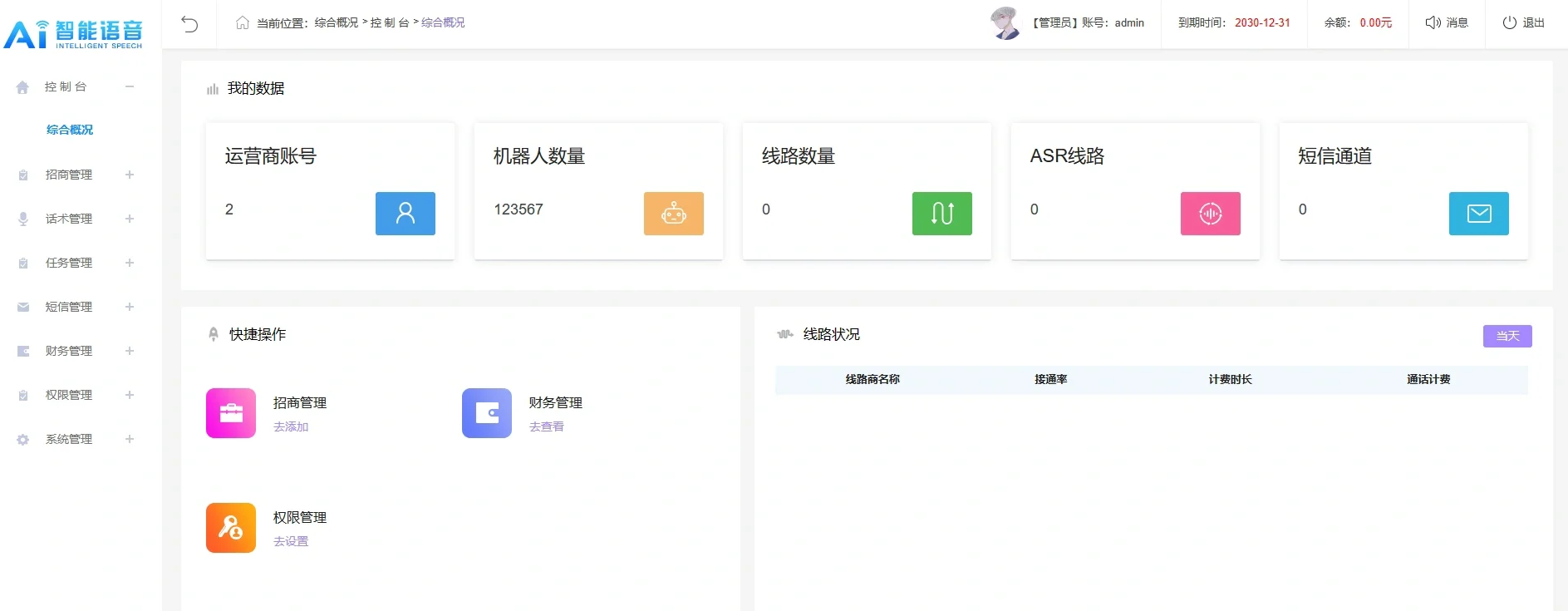
Task: Click the AI 智能语音 logo
Action: pos(73,33)
